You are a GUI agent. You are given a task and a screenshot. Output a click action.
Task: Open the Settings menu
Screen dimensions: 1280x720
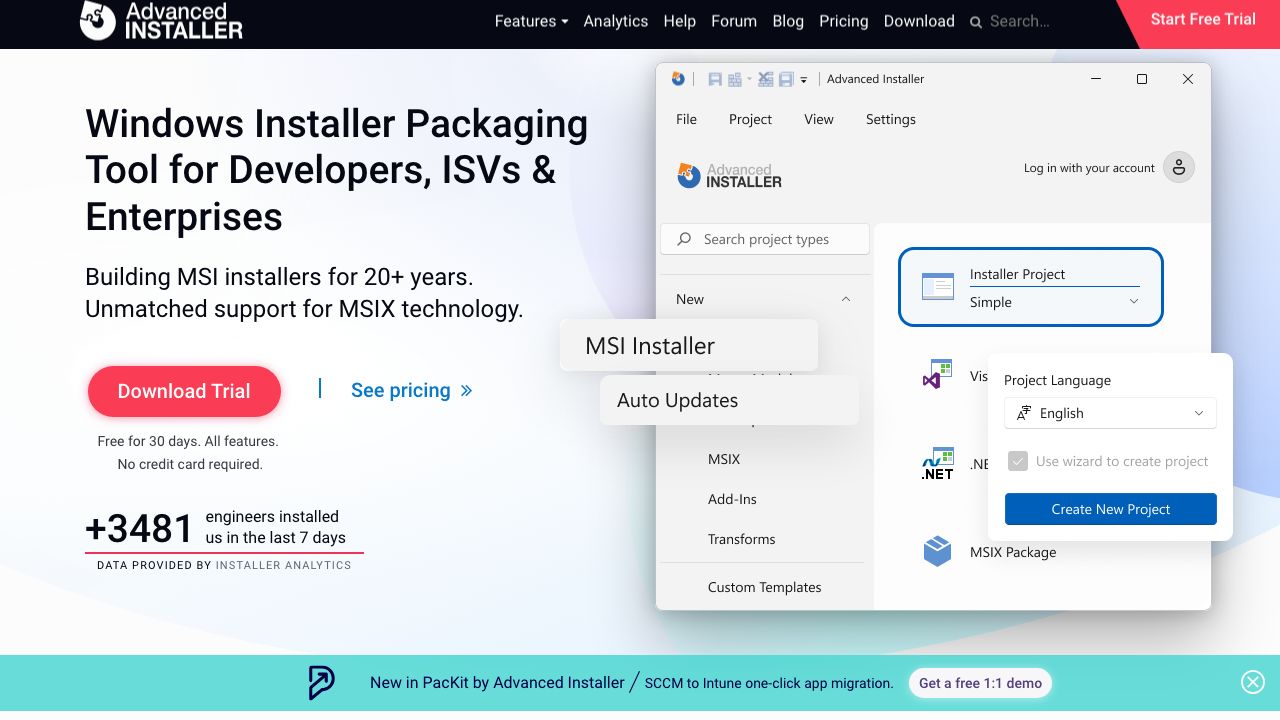coord(890,119)
